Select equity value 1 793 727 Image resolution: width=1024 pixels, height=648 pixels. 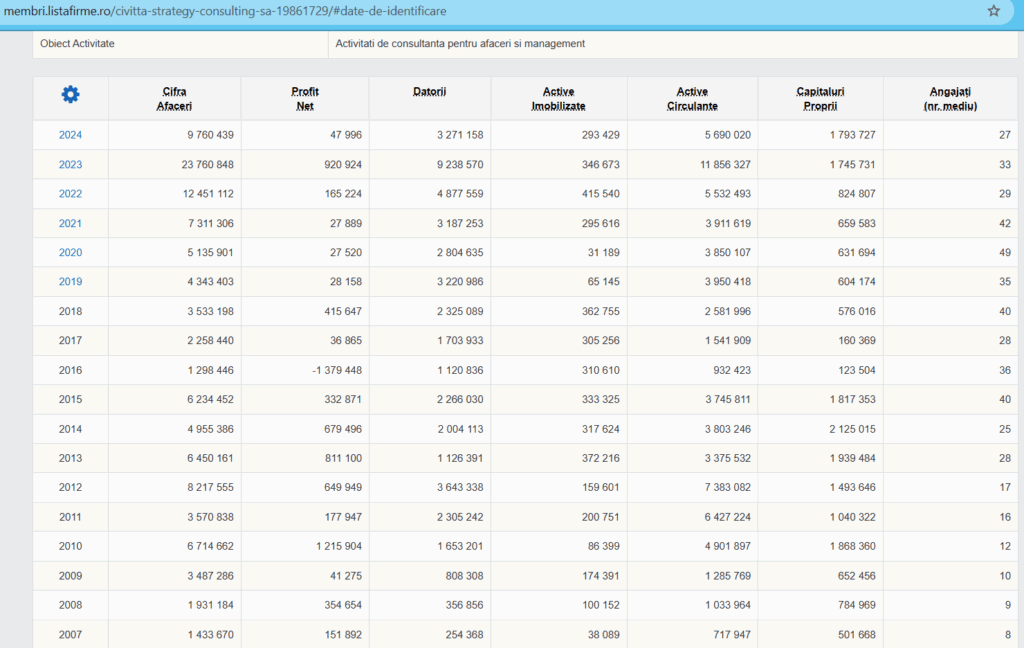[x=853, y=135]
